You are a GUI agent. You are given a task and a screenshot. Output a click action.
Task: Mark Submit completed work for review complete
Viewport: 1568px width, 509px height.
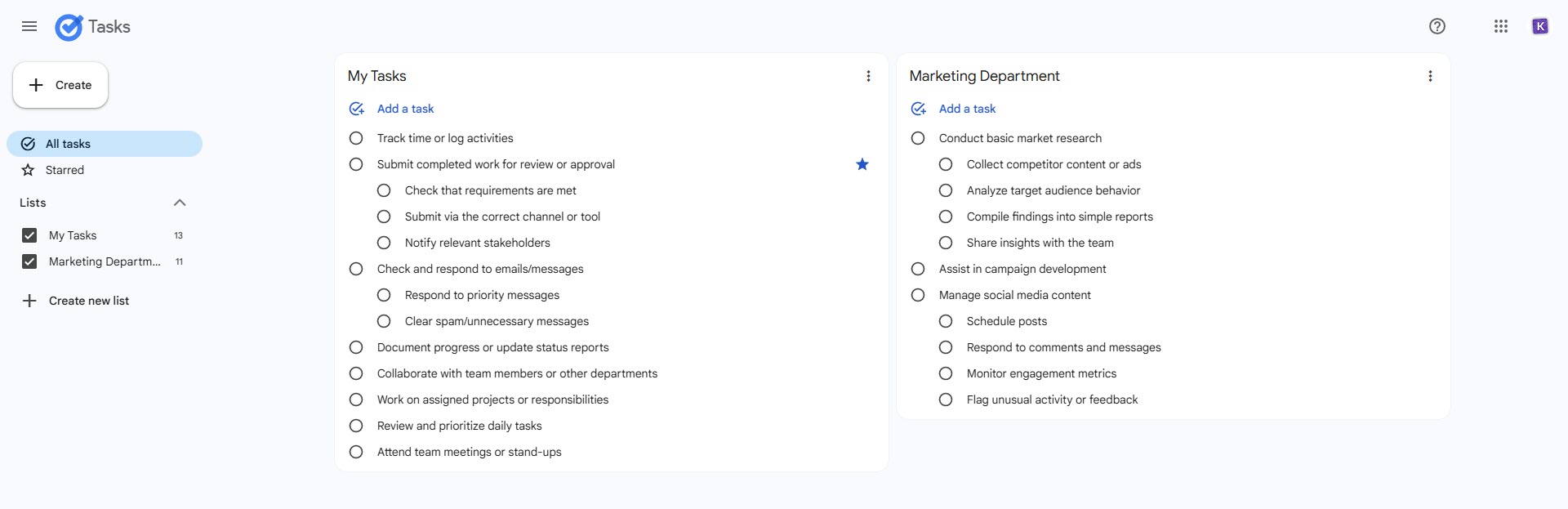[x=356, y=164]
